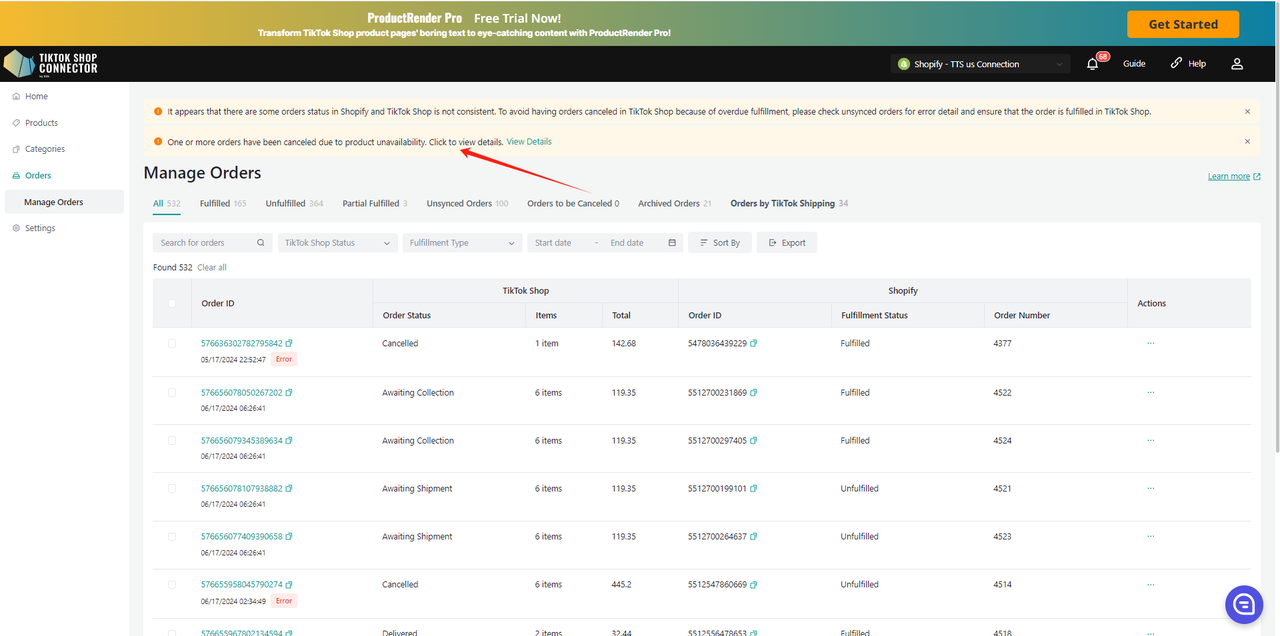Open actions menu for order 4377
Image resolution: width=1280 pixels, height=636 pixels.
click(1151, 343)
